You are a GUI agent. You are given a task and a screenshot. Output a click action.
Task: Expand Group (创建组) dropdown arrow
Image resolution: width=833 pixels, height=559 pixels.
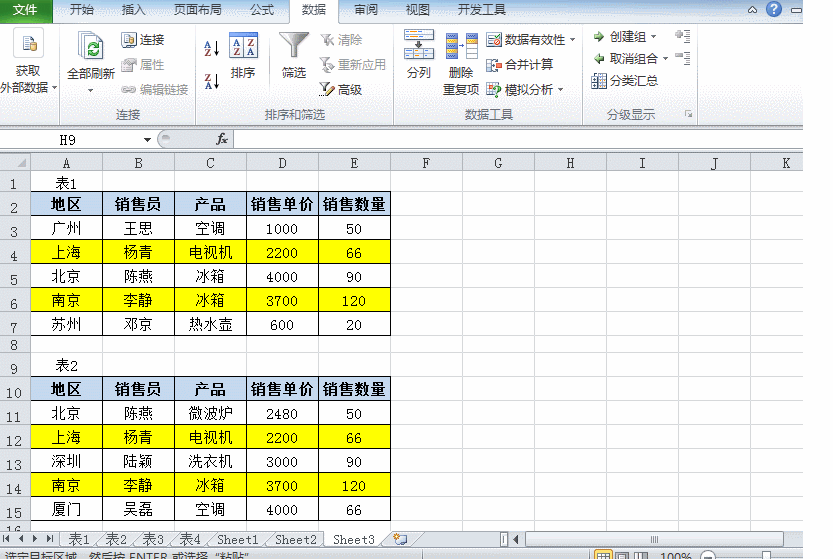pyautogui.click(x=653, y=37)
